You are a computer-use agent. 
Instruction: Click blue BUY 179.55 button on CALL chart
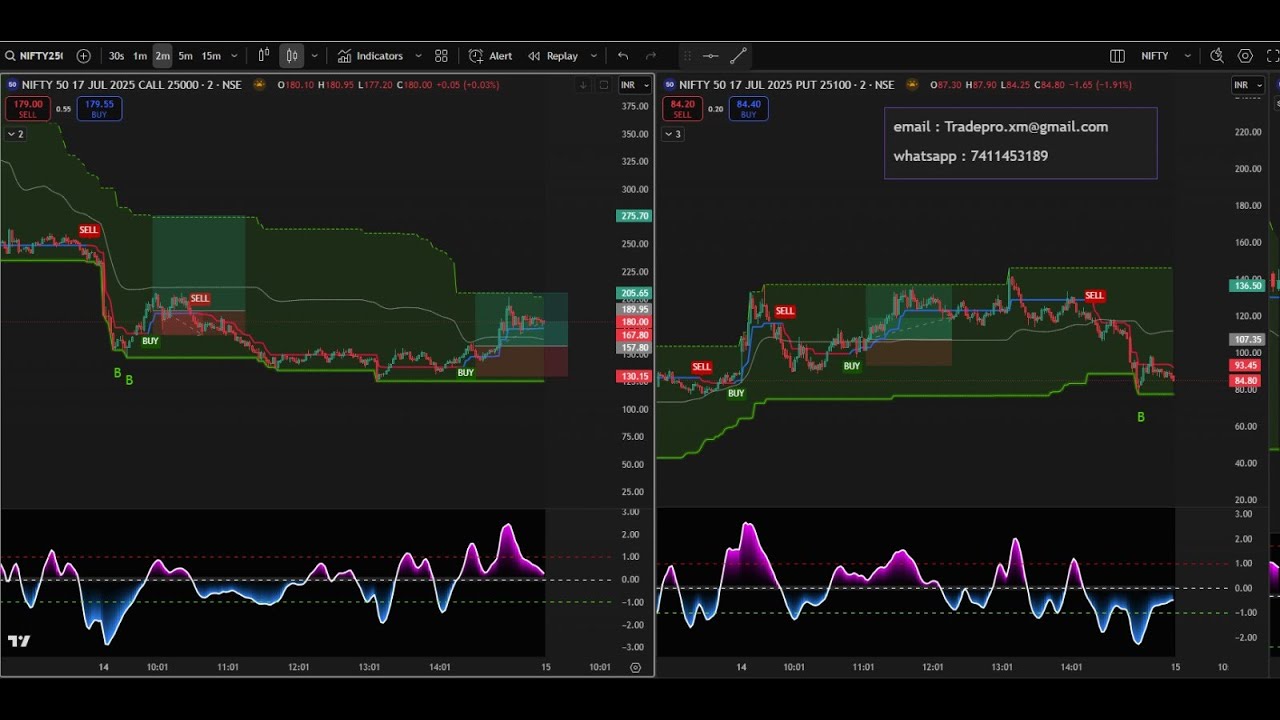point(99,108)
